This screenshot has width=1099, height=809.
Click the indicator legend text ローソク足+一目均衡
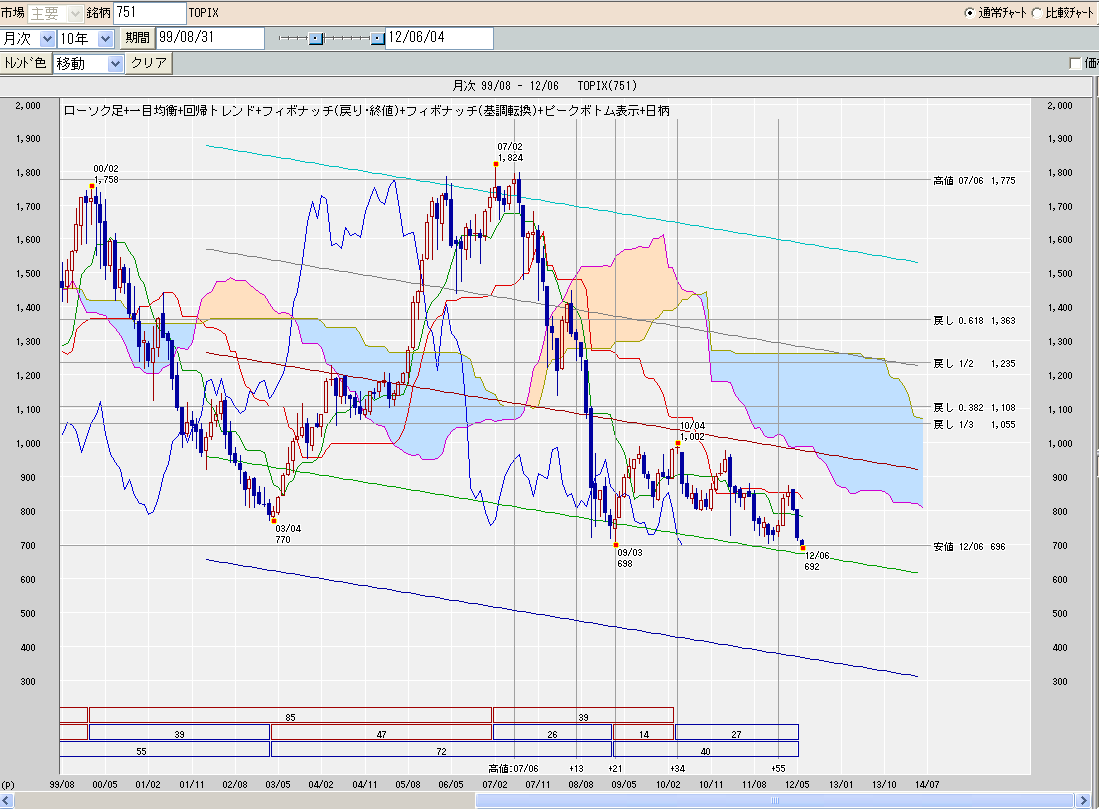click(121, 111)
